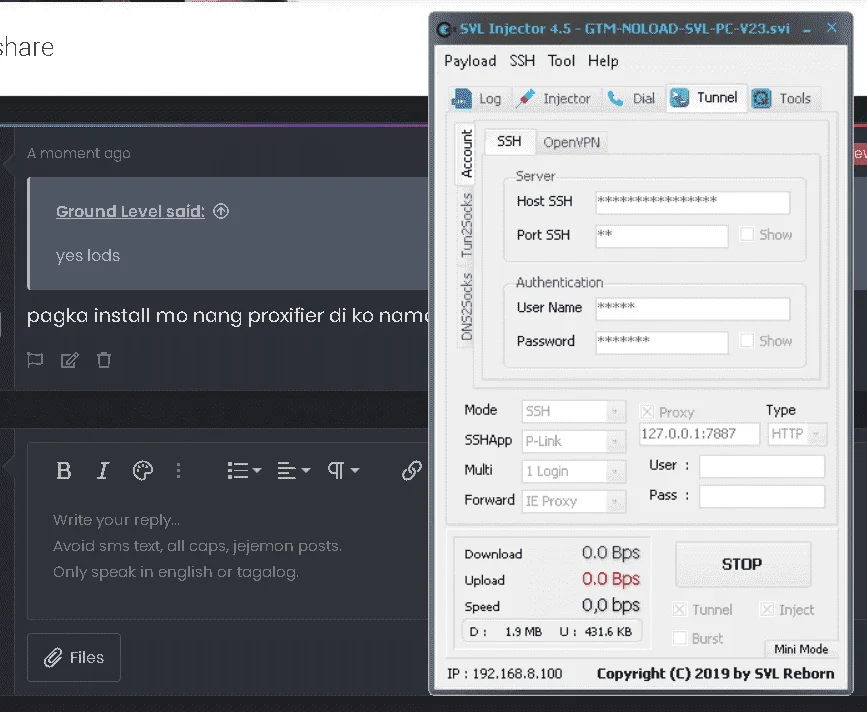The image size is (867, 712).
Task: Open the Tool menu
Action: (561, 61)
